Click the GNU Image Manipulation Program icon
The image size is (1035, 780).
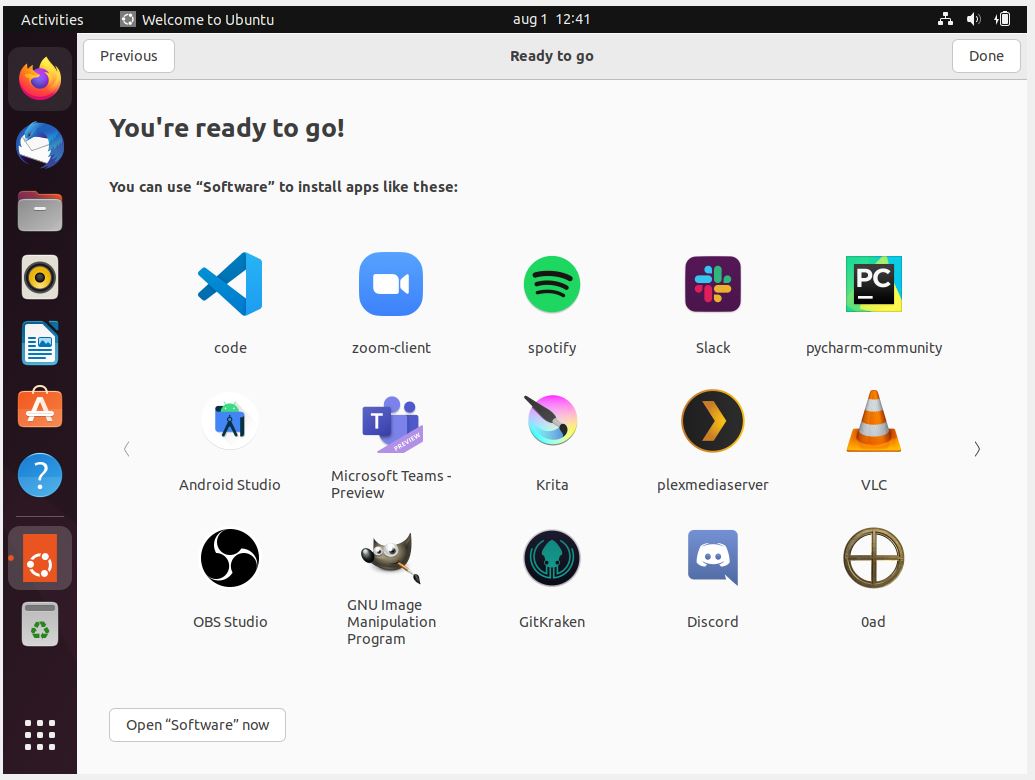pos(391,558)
